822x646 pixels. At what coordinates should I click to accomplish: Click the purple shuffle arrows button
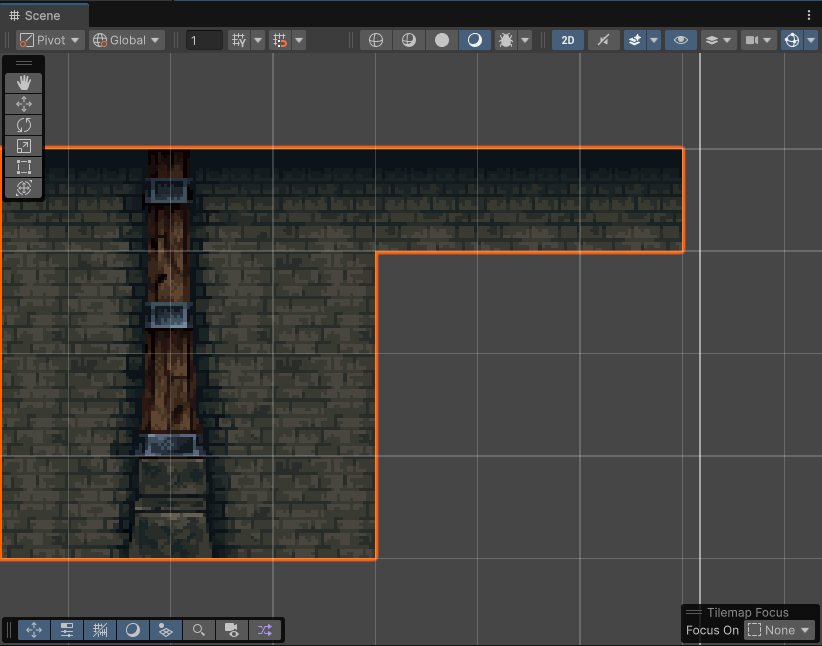tap(265, 630)
